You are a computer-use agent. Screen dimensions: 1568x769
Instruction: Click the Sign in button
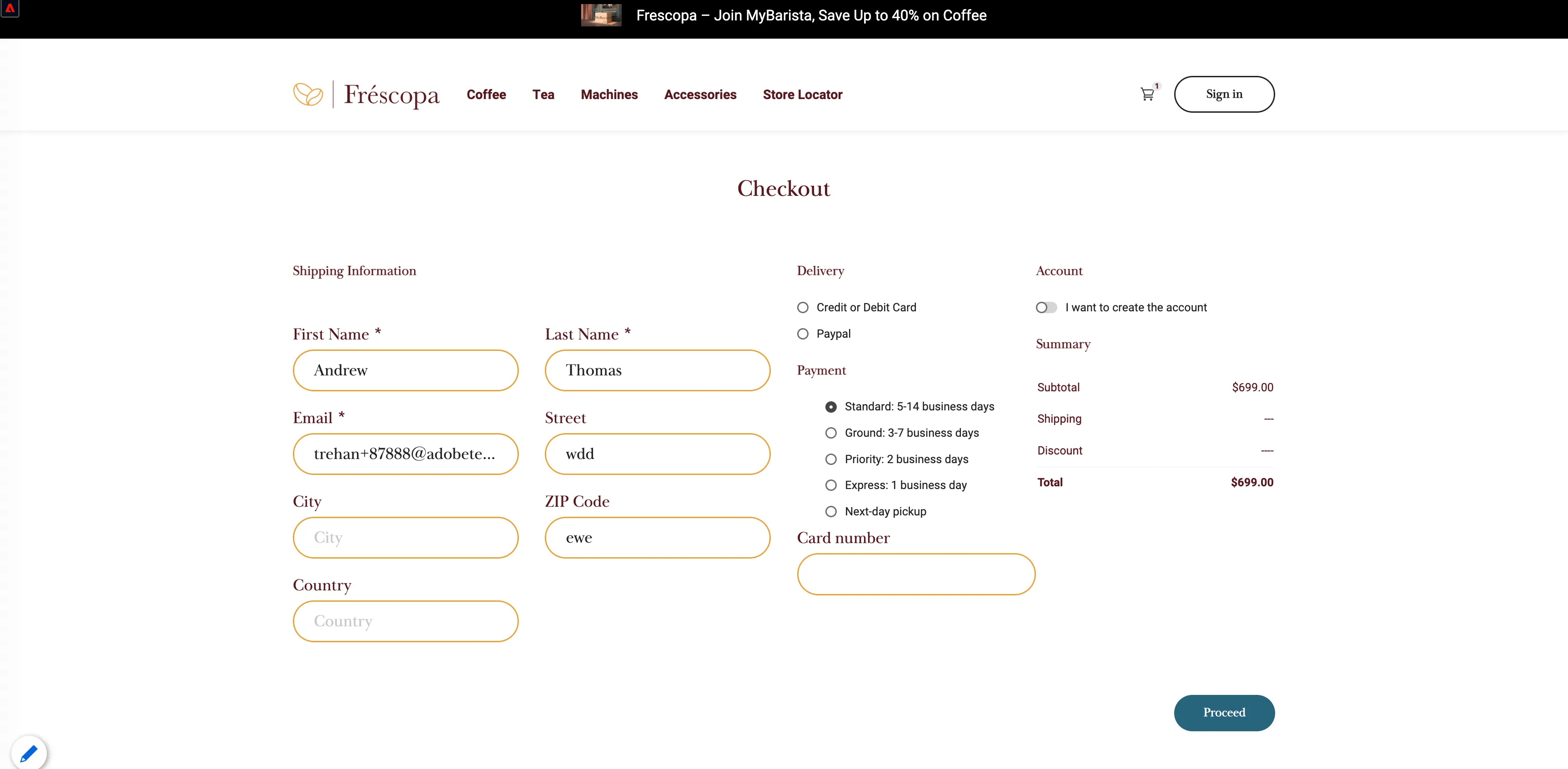coord(1224,94)
